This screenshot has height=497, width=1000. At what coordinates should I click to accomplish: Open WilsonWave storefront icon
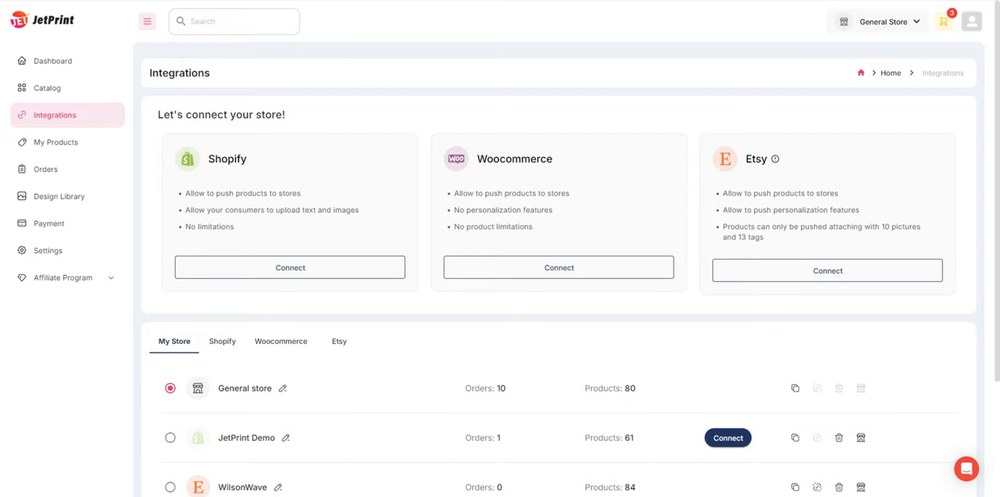860,487
